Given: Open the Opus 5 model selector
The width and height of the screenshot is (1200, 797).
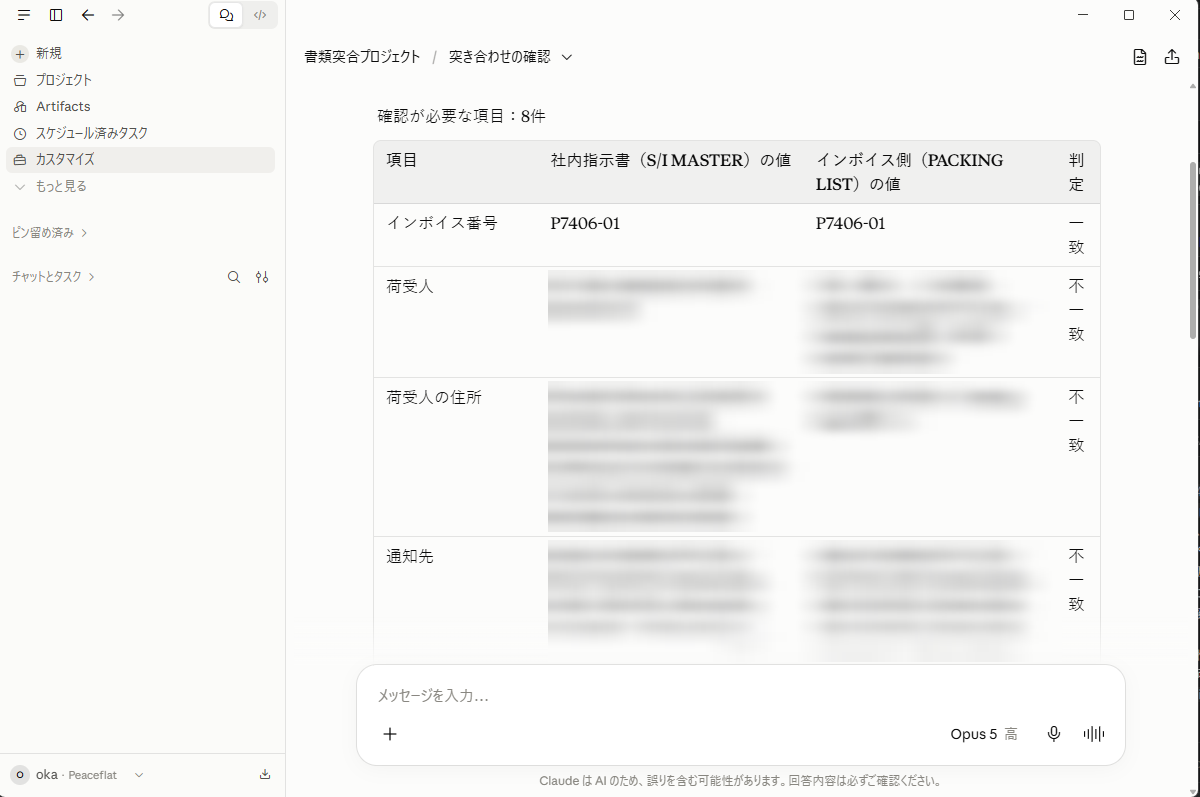Looking at the screenshot, I should coord(984,734).
